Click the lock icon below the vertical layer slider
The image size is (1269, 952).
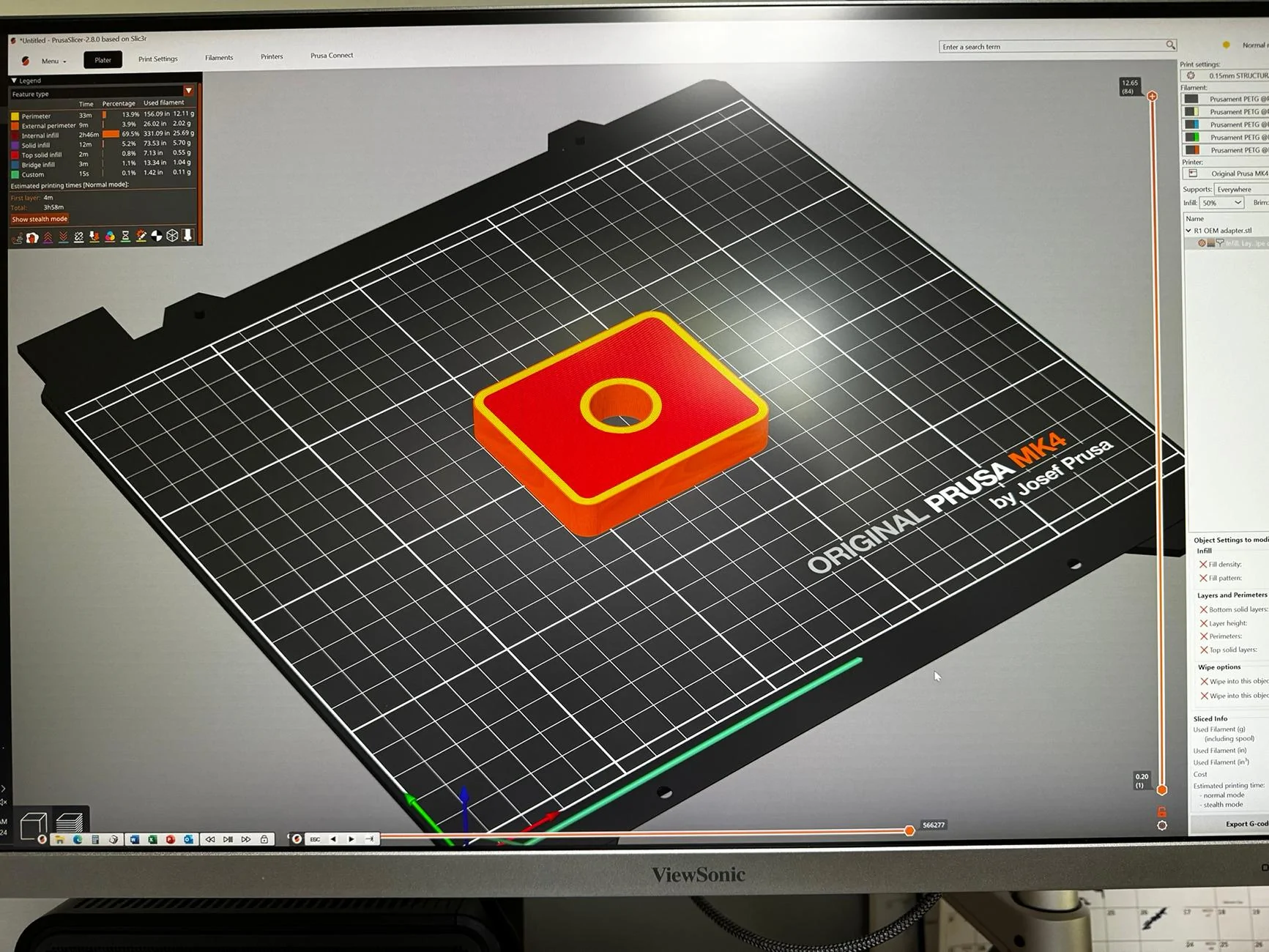click(1161, 811)
